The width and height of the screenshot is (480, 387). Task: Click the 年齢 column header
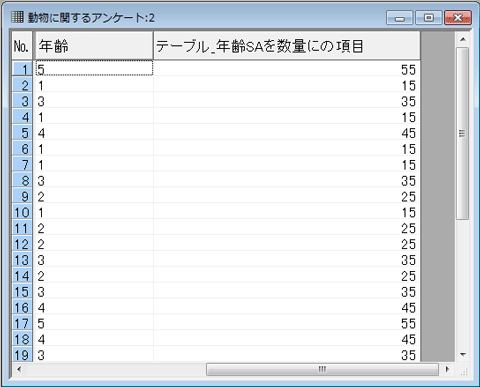94,46
